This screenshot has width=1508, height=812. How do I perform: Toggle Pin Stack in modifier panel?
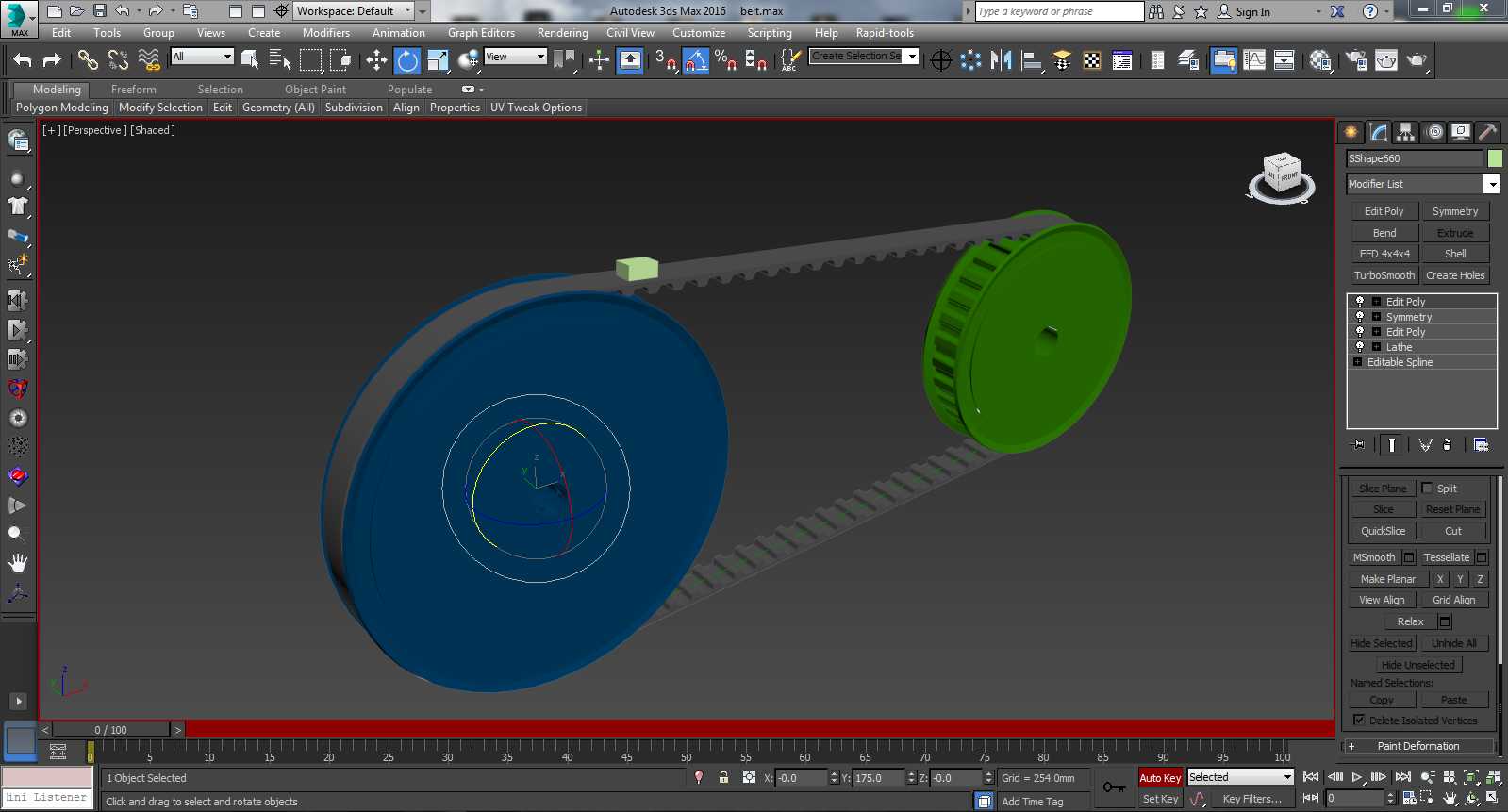(x=1358, y=445)
